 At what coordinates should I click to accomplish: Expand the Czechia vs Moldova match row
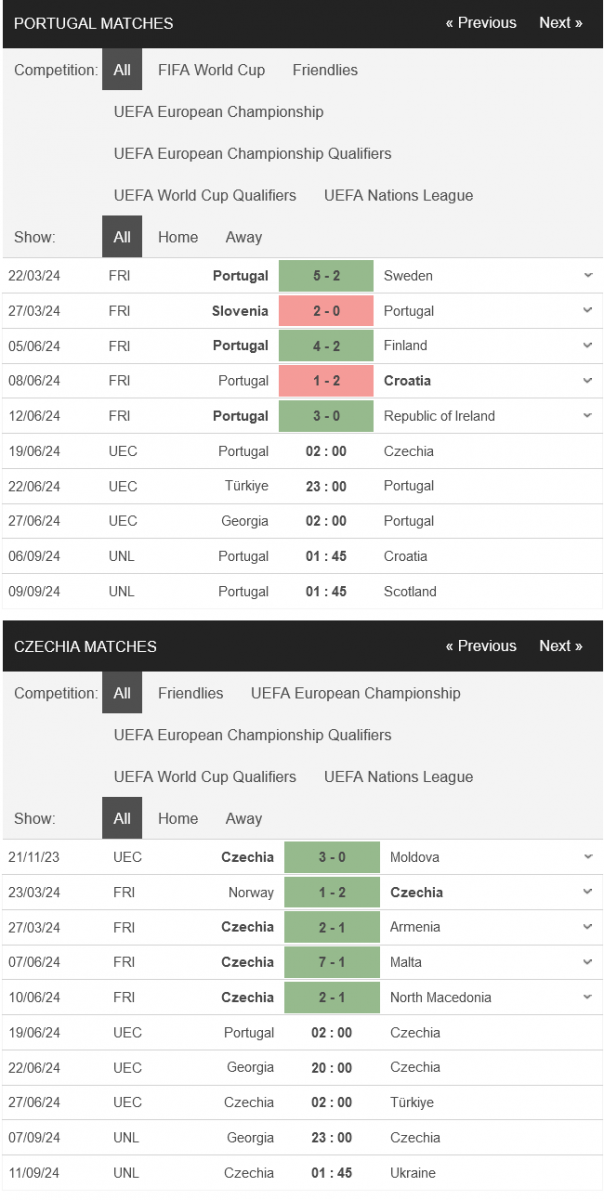588,857
